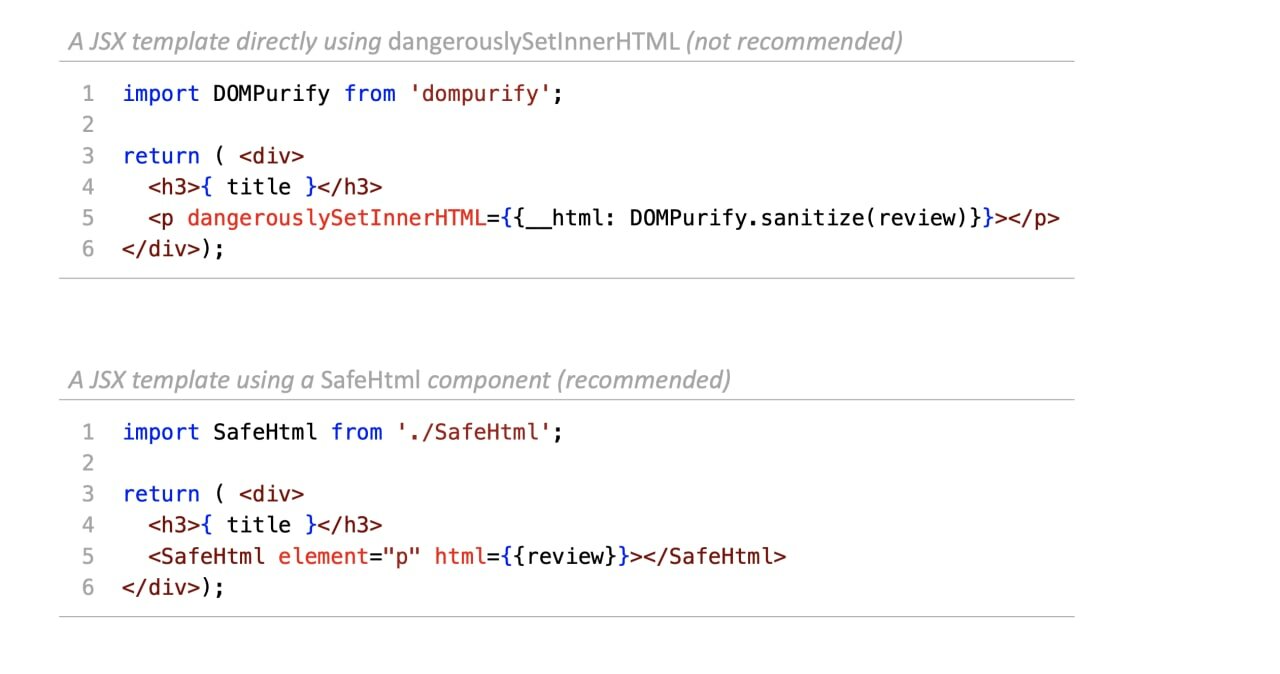Viewport: 1280px width, 674px height.
Task: Click the closing </div> in the second code block
Action: (161, 587)
